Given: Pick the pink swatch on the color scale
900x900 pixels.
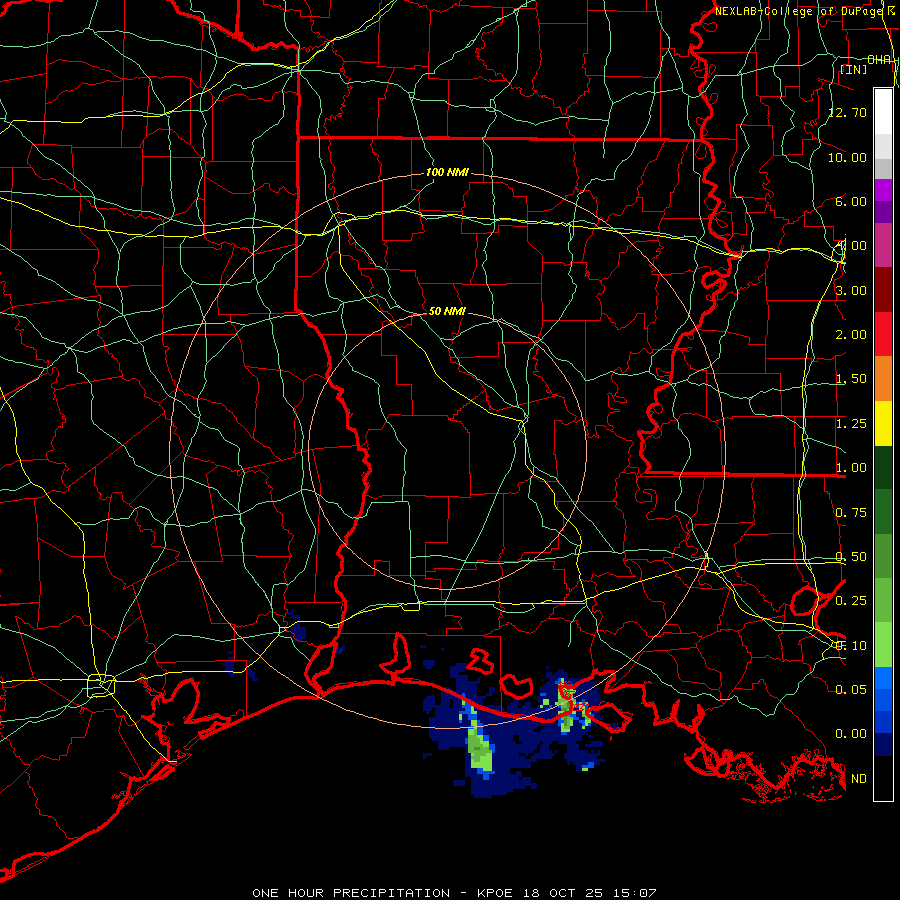Looking at the screenshot, I should coord(883,245).
